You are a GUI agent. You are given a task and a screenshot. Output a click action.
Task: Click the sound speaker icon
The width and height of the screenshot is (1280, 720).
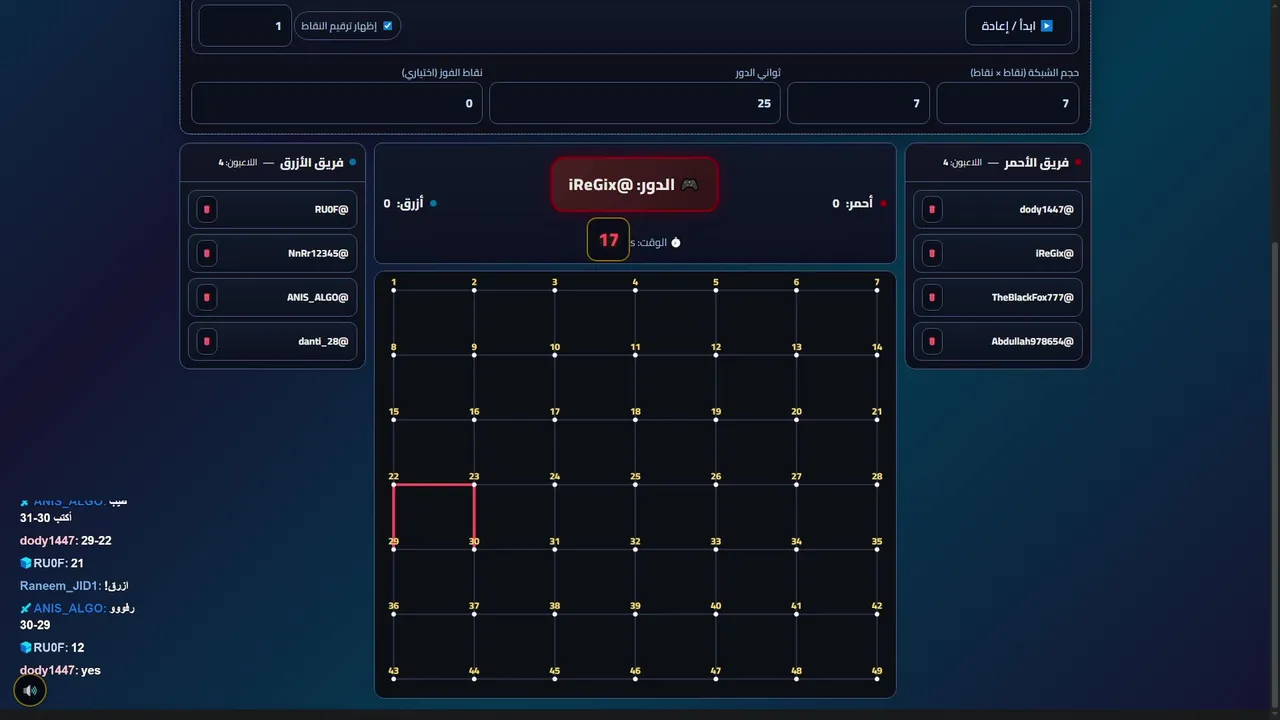coord(30,690)
